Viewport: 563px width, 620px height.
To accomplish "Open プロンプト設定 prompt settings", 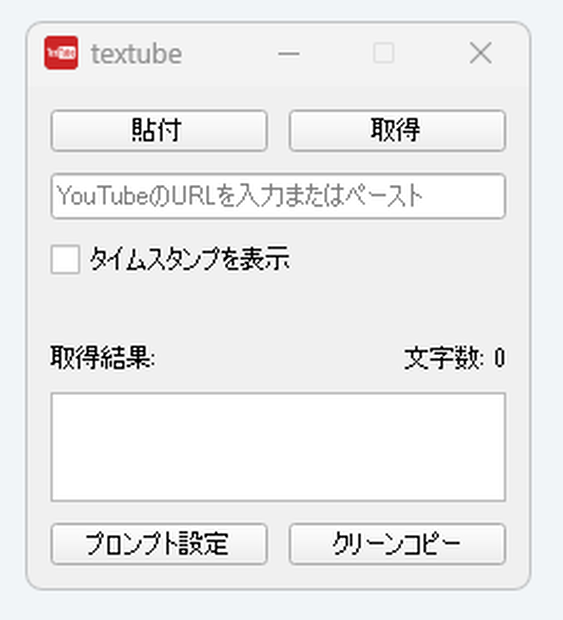I will (x=159, y=544).
